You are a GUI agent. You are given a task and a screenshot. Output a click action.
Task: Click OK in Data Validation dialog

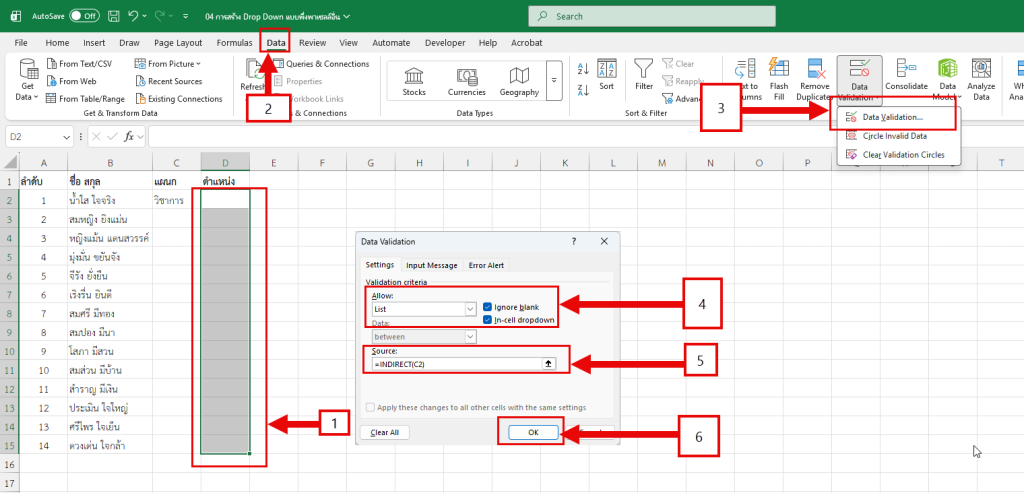pyautogui.click(x=534, y=432)
